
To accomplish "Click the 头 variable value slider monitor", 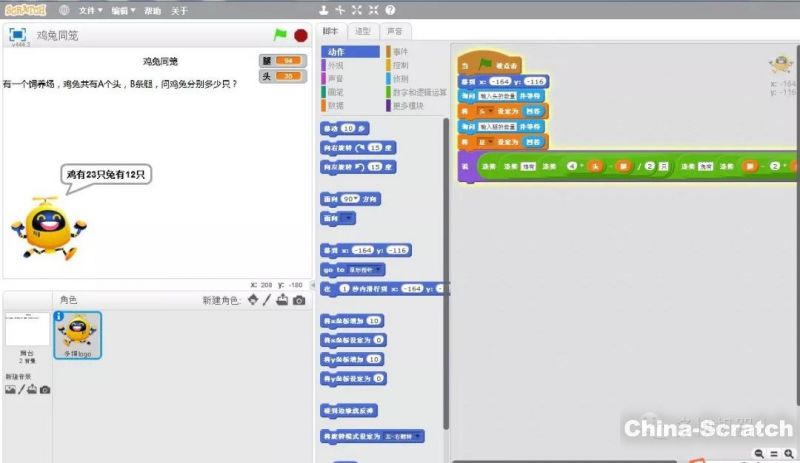I will [288, 76].
